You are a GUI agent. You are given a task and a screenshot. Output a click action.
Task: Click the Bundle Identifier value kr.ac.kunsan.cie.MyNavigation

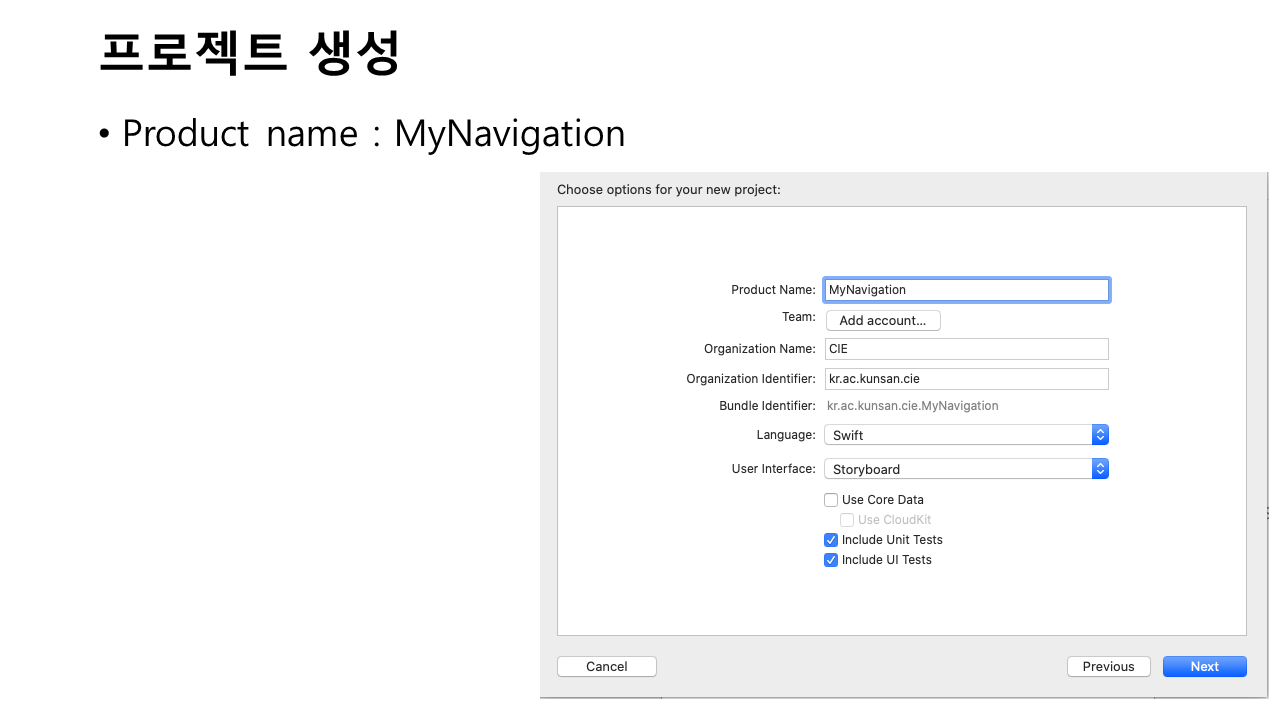pos(912,406)
